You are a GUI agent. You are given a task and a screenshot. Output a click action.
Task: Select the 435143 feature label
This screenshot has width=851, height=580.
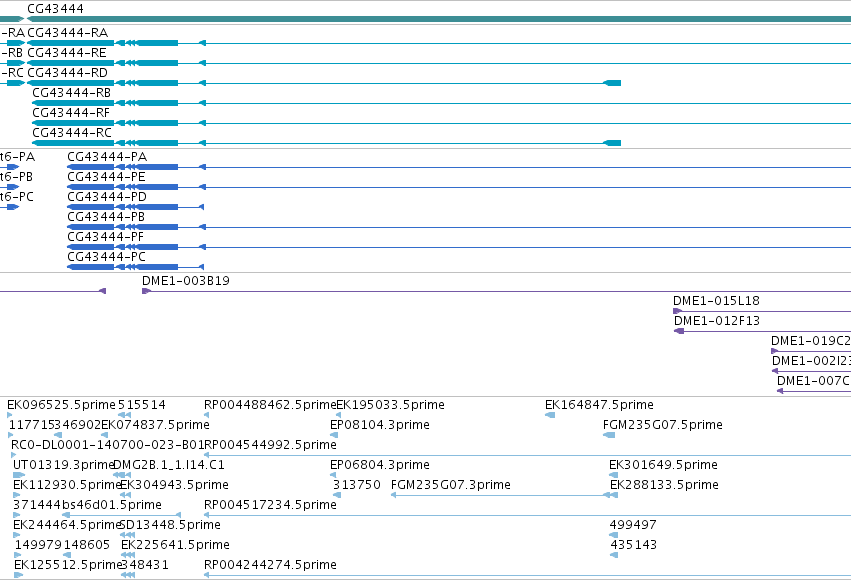coord(633,545)
